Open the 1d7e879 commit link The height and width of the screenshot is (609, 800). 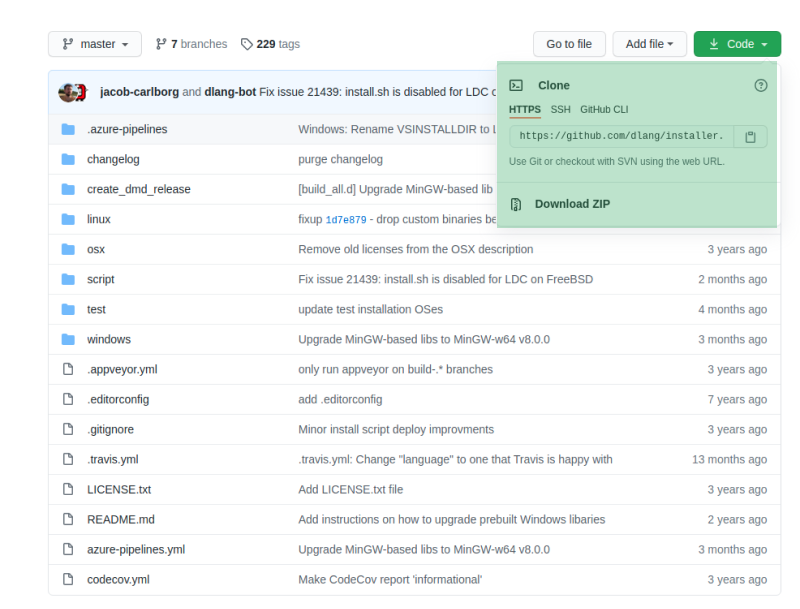point(346,219)
